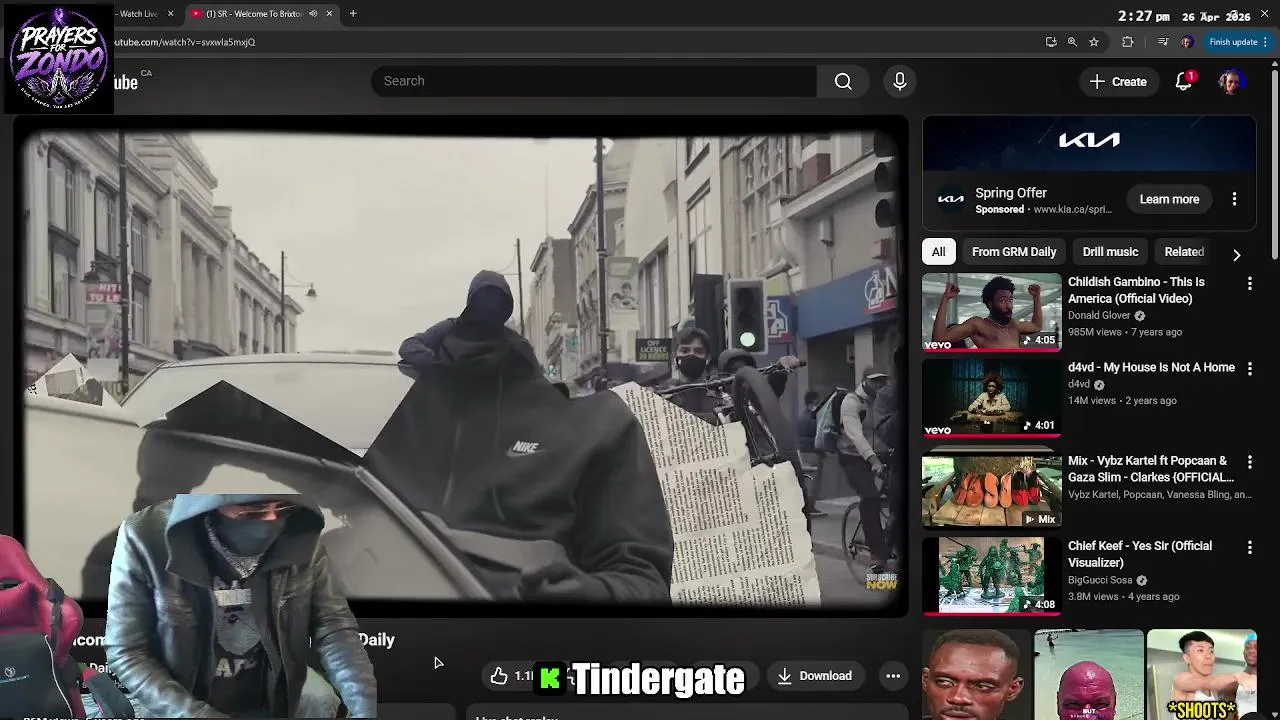The image size is (1280, 720).
Task: Open options for This Is America video
Action: pos(1249,284)
